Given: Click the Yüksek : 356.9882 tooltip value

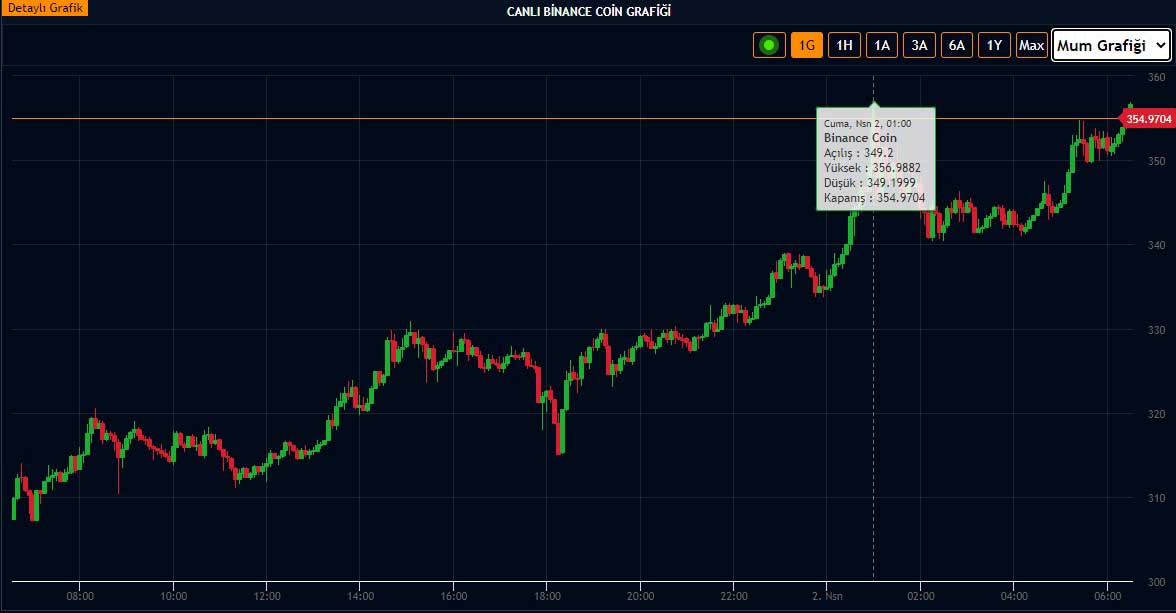Looking at the screenshot, I should pos(872,168).
